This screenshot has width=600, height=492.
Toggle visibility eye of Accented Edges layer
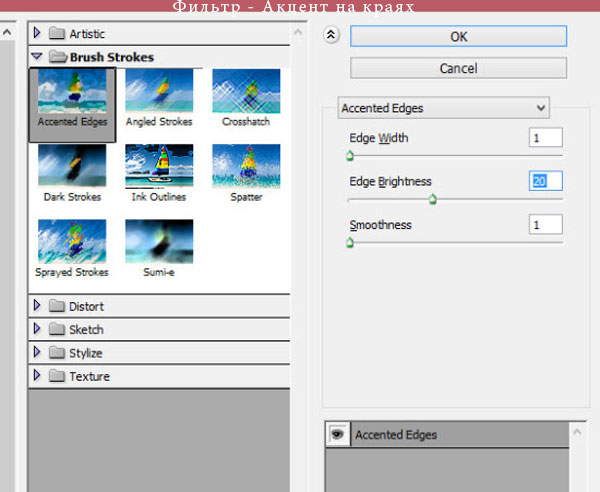pyautogui.click(x=338, y=434)
